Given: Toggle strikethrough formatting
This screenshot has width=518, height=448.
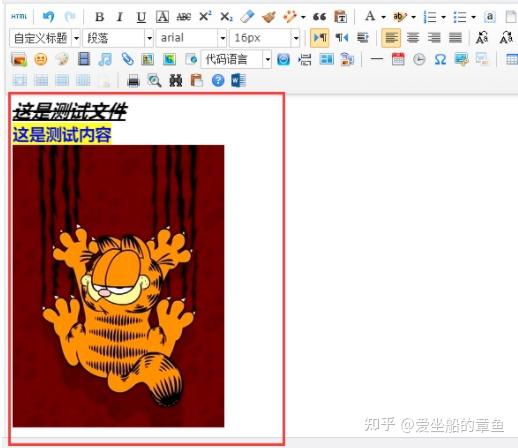Looking at the screenshot, I should (184, 17).
